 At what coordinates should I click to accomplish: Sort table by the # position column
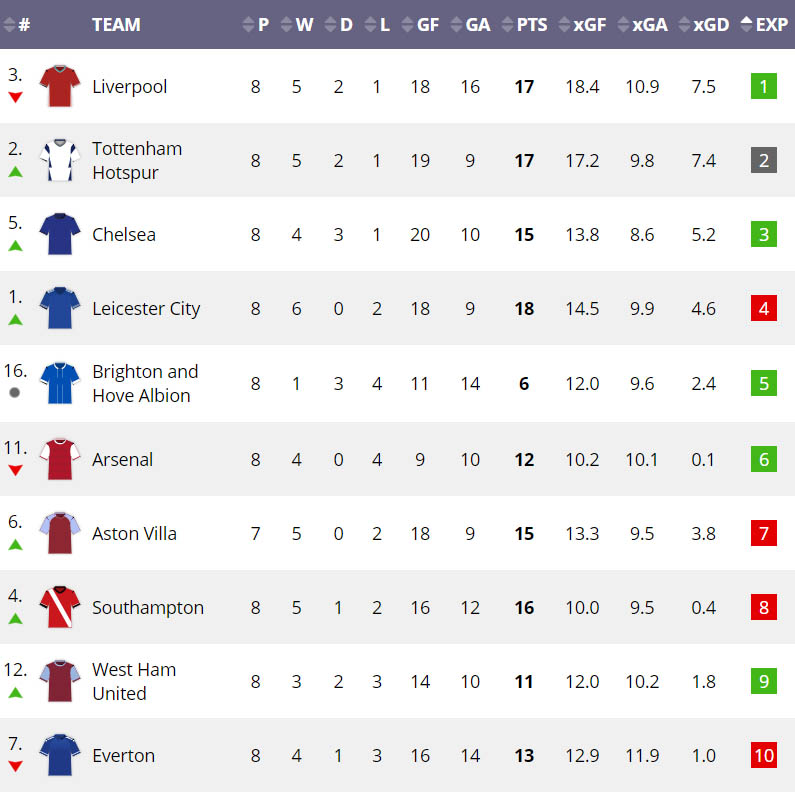(x=18, y=25)
